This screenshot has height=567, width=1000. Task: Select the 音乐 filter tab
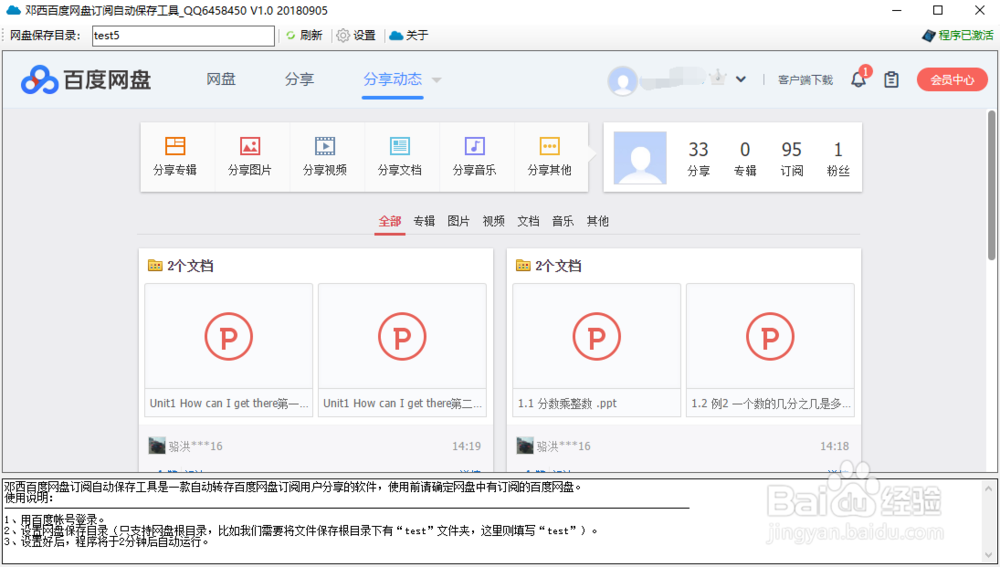pos(562,221)
